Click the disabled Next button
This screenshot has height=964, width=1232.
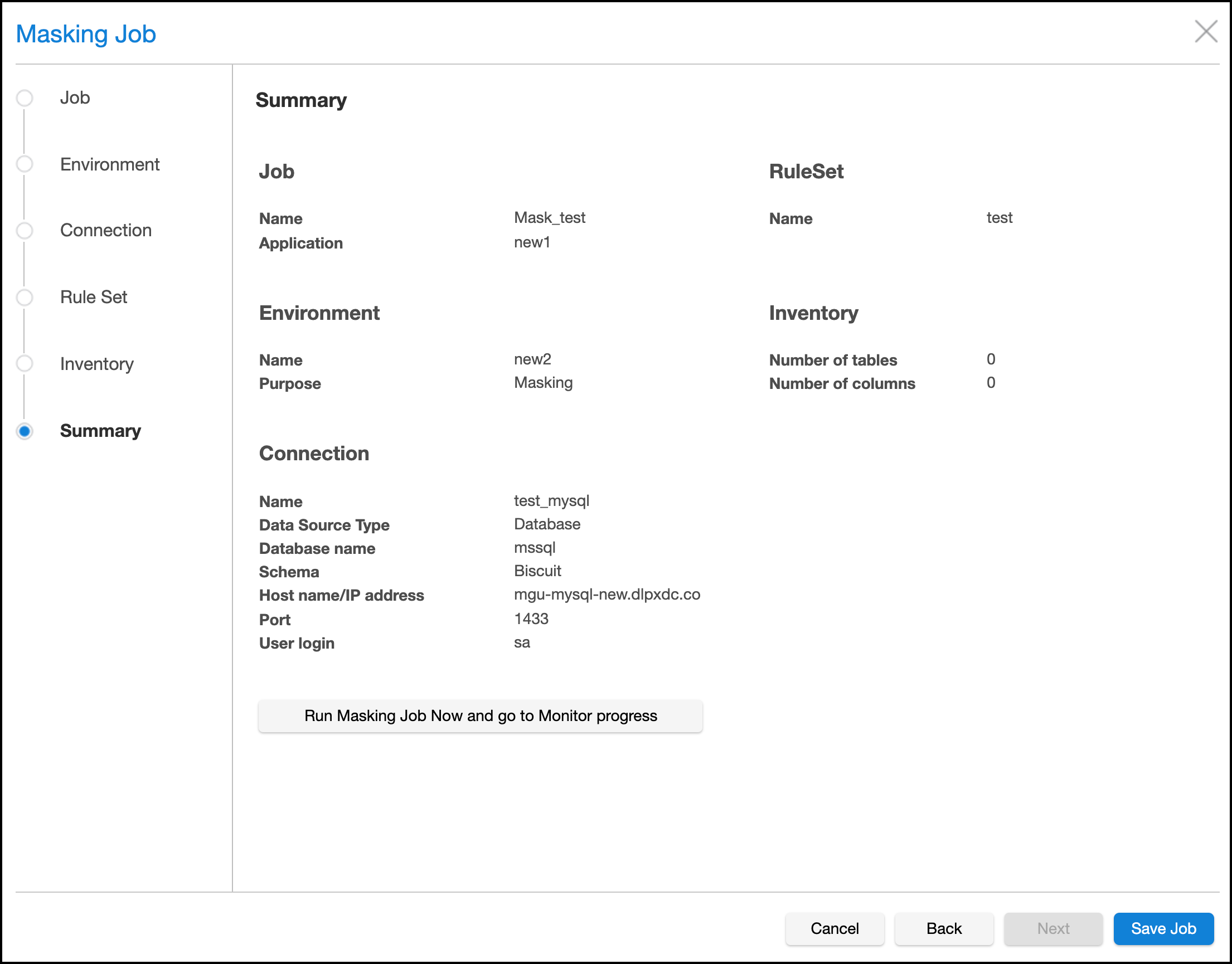[x=1052, y=928]
